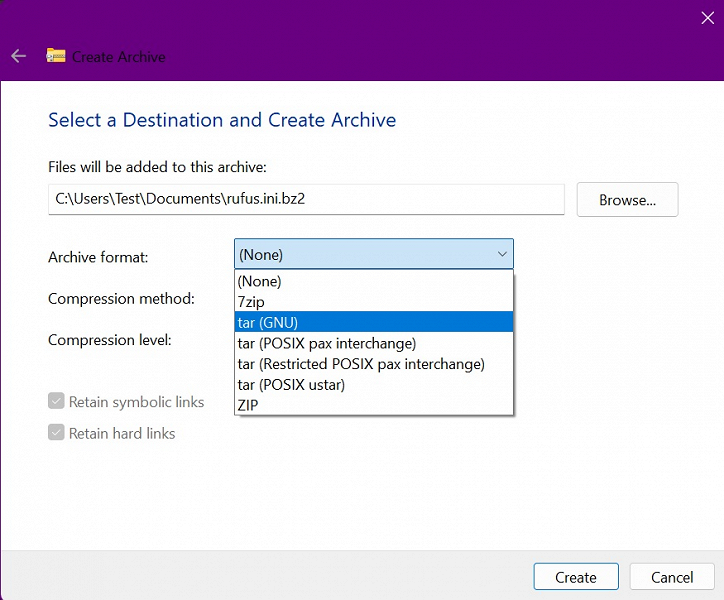The width and height of the screenshot is (724, 600).
Task: Toggle the Retain hard links checkbox
Action: (56, 433)
